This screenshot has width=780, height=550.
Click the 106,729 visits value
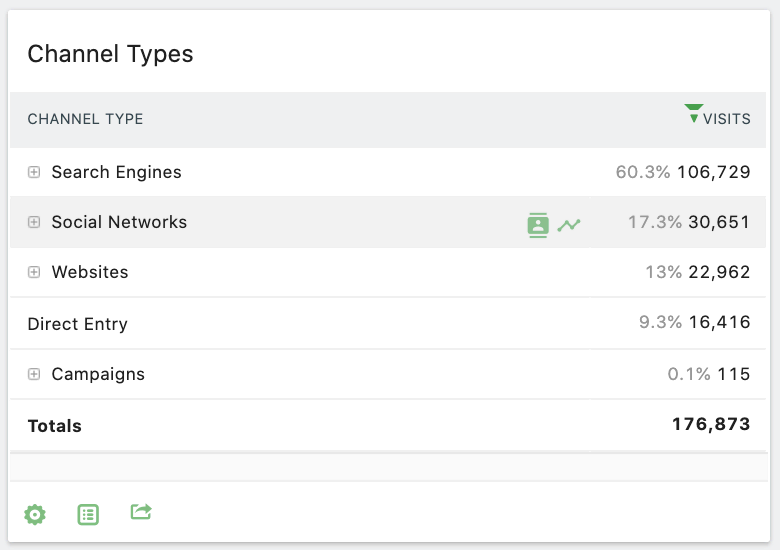point(713,172)
